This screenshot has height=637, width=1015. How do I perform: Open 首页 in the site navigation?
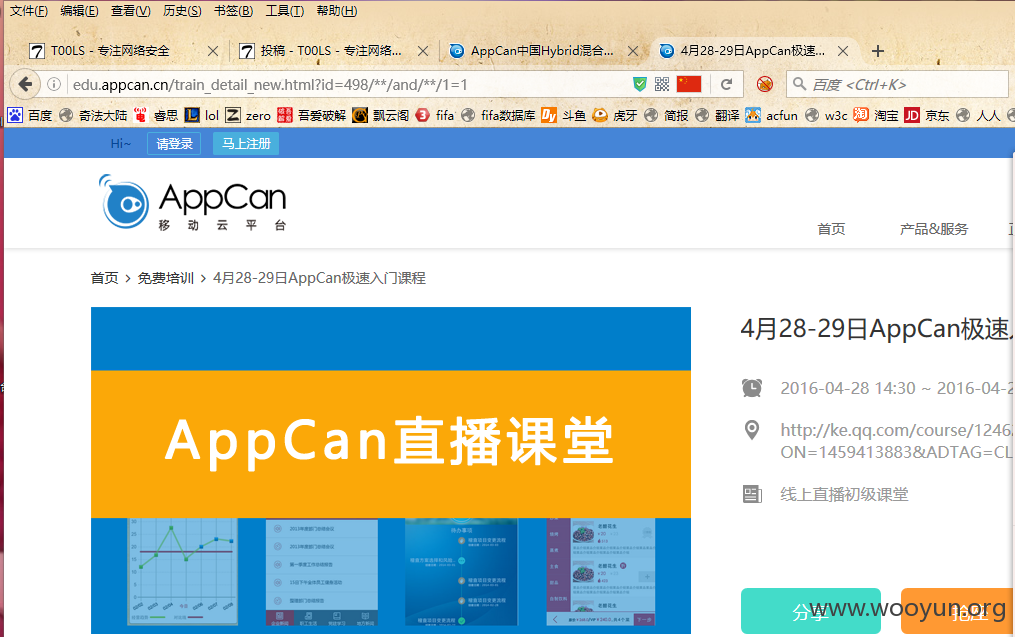[x=831, y=229]
